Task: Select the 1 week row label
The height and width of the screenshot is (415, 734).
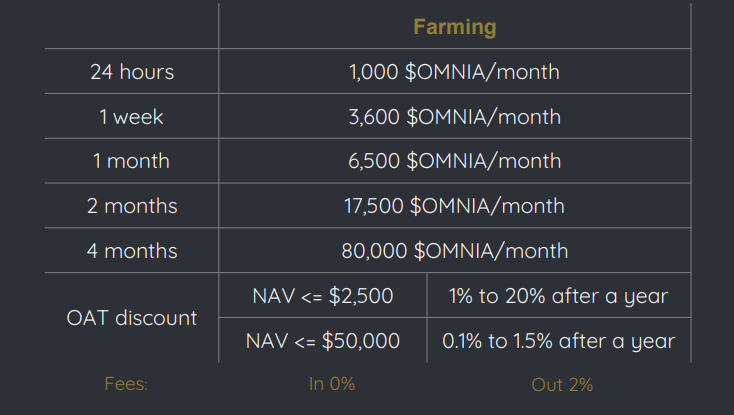Action: click(131, 117)
